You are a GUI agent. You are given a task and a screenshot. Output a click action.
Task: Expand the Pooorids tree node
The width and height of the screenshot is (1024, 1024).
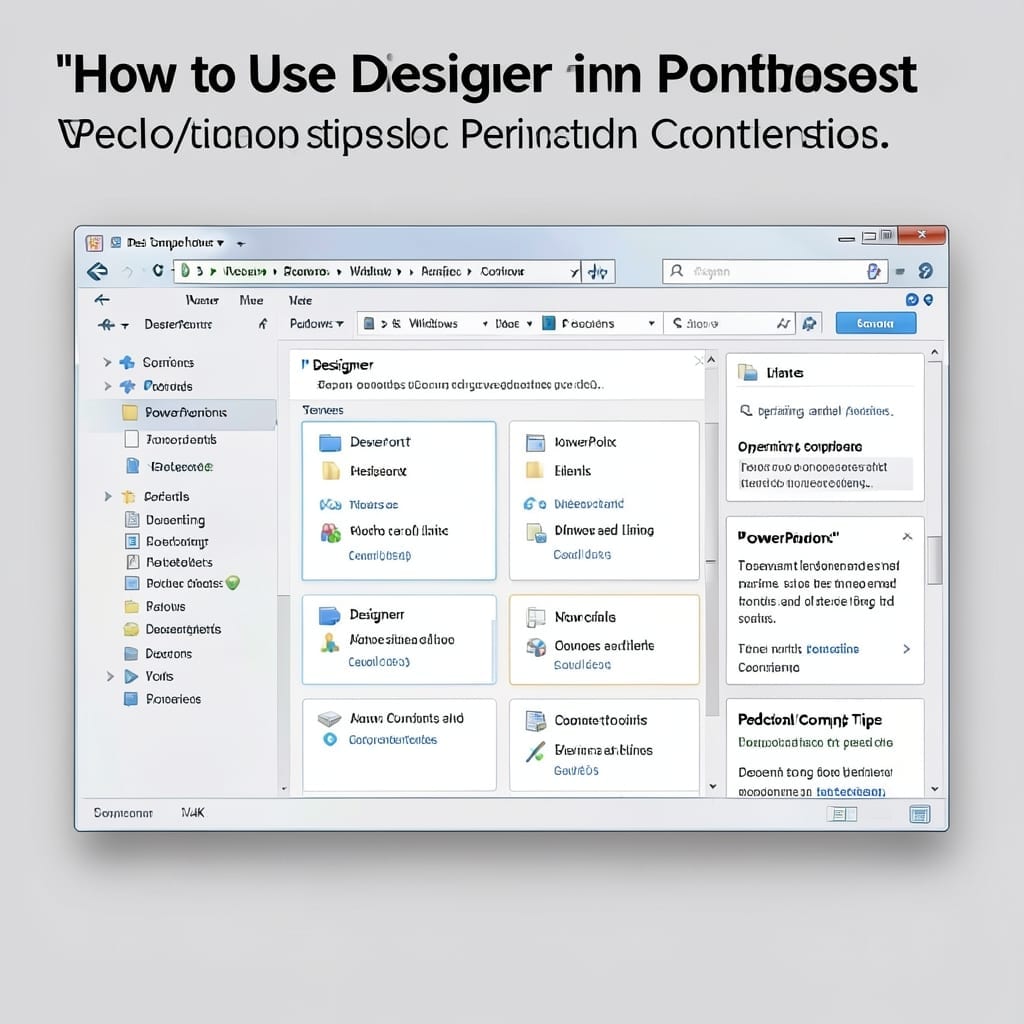[107, 386]
